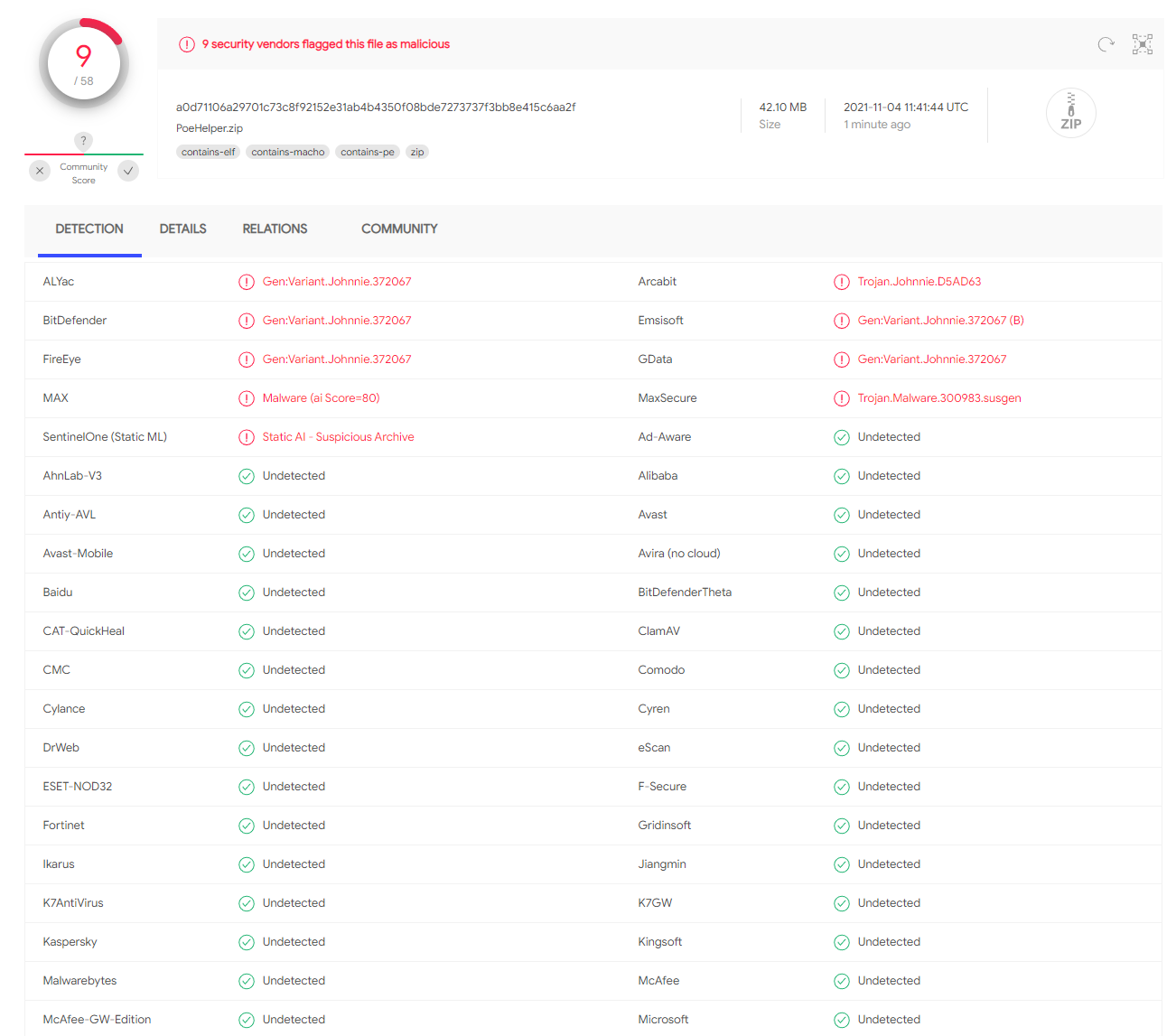The image size is (1176, 1036).
Task: Click the McAfee-GW-Edition vendor name
Action: 97,1020
